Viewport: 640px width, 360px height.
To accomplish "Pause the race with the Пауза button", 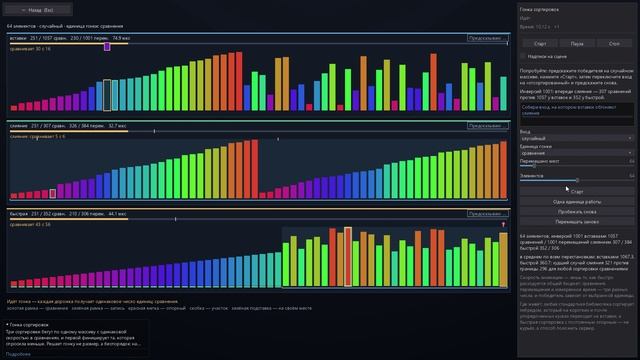I will [577, 43].
